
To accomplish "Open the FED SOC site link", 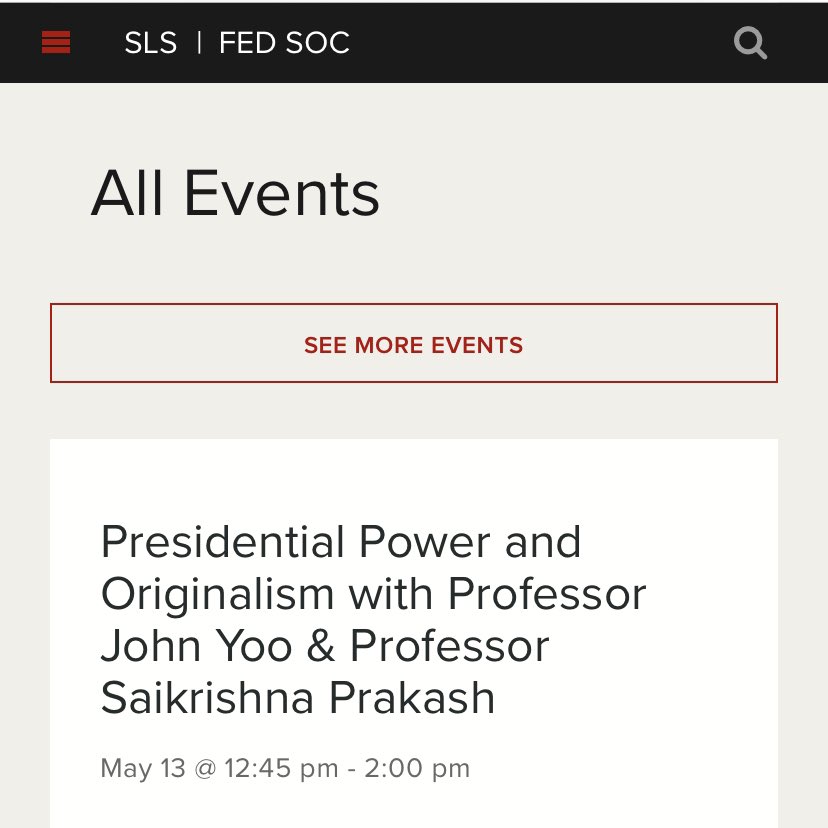I will [x=284, y=43].
